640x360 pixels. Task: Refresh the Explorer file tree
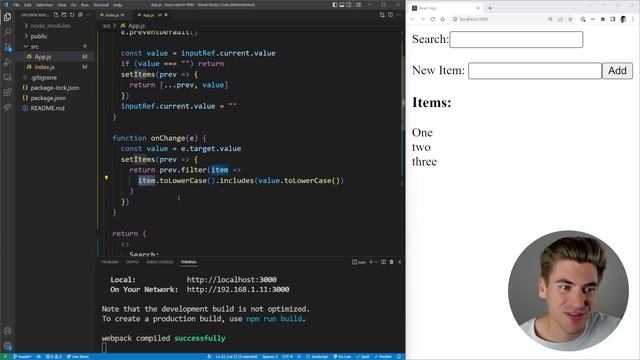[72, 15]
